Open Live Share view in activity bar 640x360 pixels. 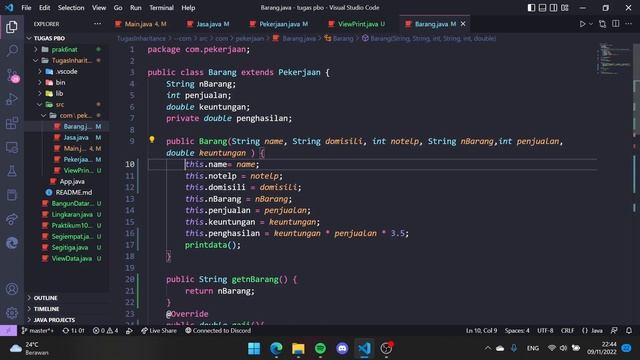(12, 219)
